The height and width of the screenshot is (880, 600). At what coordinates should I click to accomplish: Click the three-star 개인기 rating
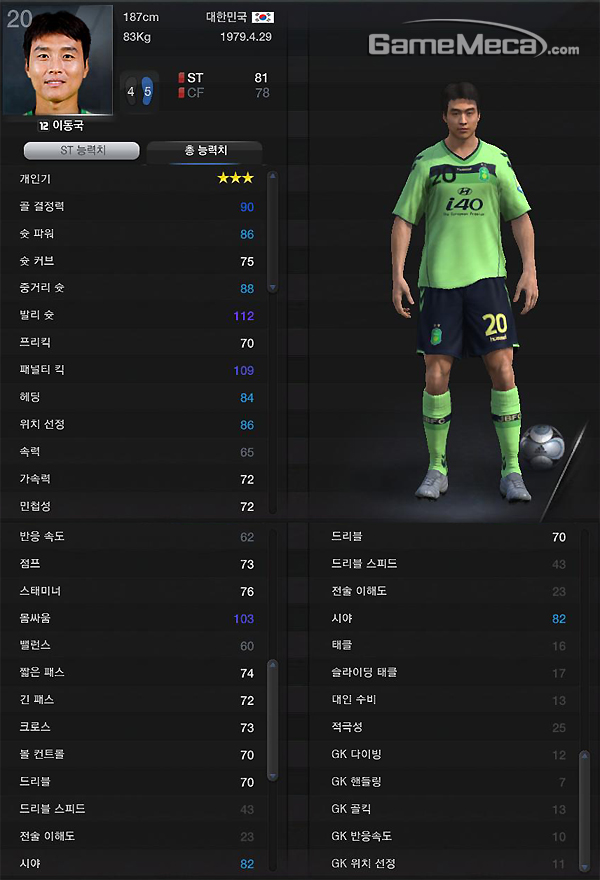coord(236,178)
